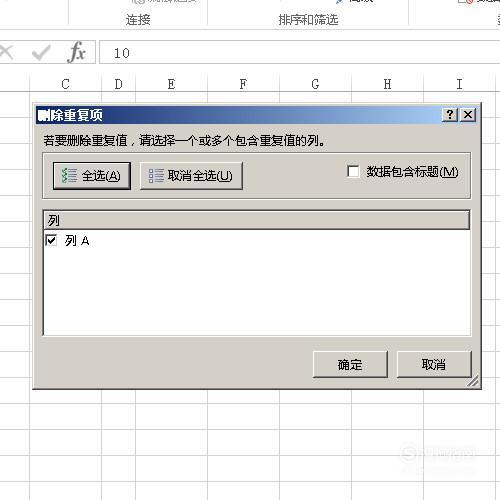Click the 排序和筛选 ribbon group label
This screenshot has height=500, width=500.
click(x=308, y=20)
